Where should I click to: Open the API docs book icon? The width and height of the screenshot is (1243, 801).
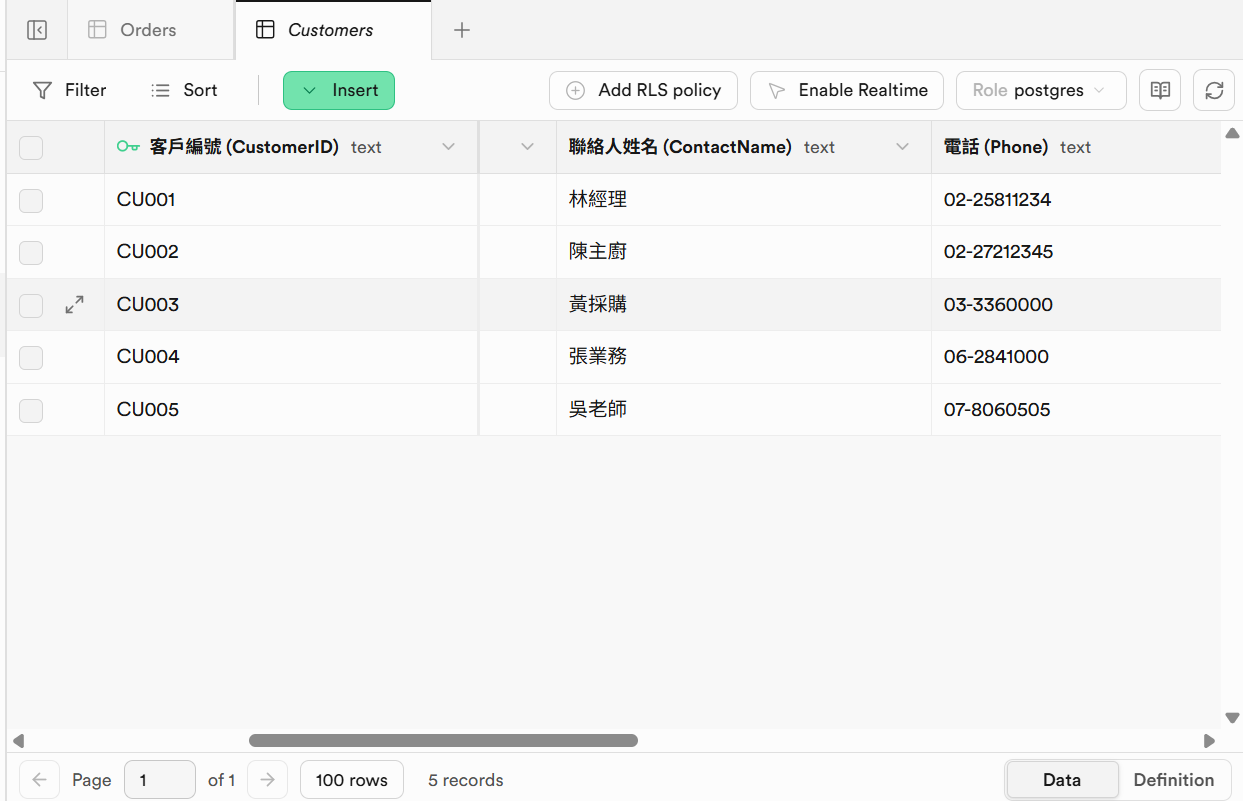(x=1160, y=90)
